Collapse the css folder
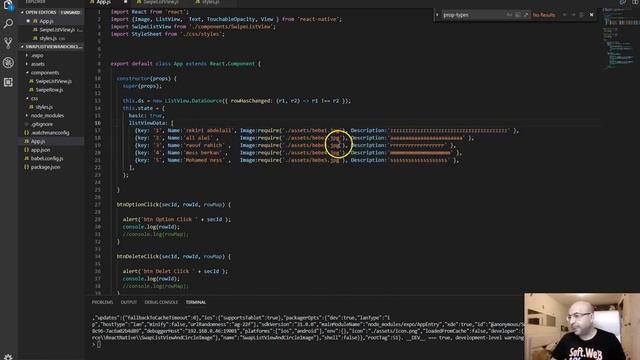Screen dimensions: 640x360 [34, 98]
